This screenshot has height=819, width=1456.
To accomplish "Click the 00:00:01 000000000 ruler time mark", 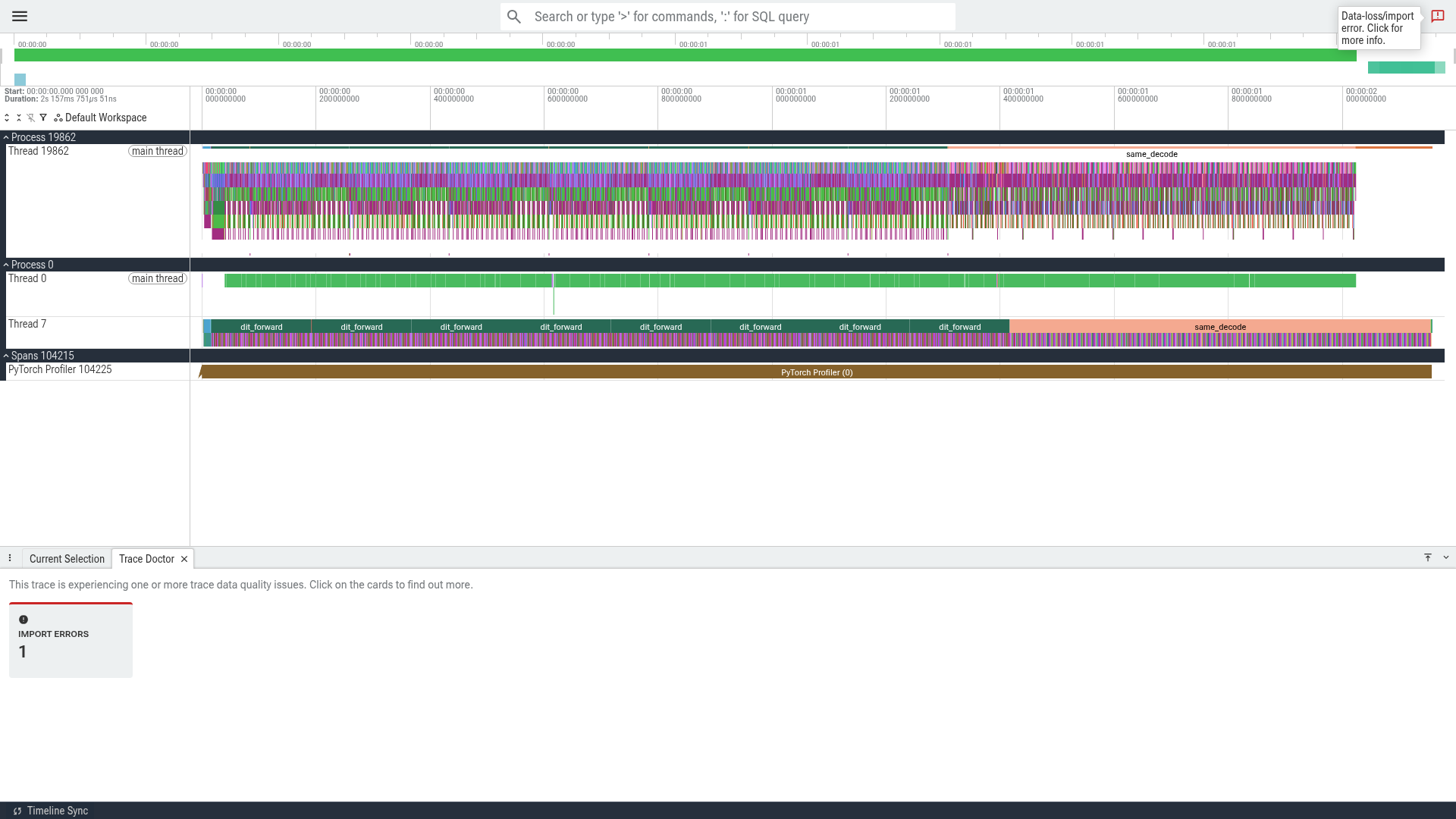I will pos(795,95).
